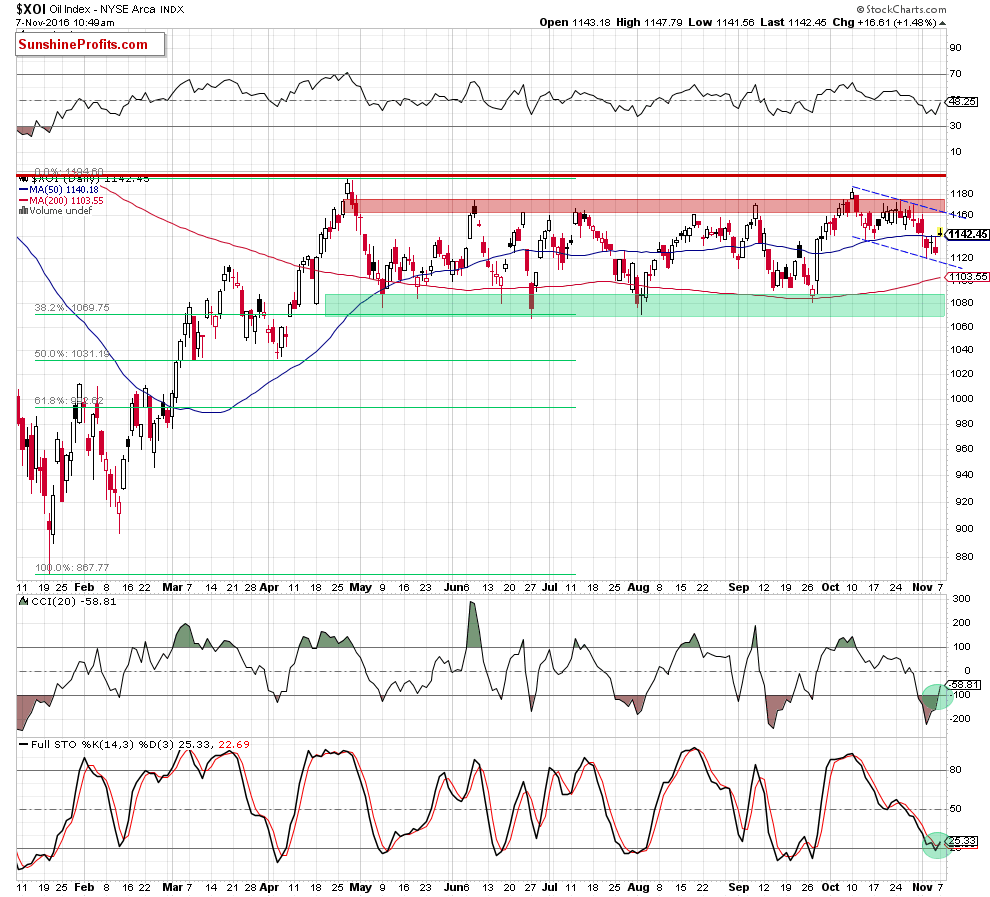Screen dimensions: 990x897
Task: Click the up-arrow triangle beside the Chg value
Action: [943, 23]
